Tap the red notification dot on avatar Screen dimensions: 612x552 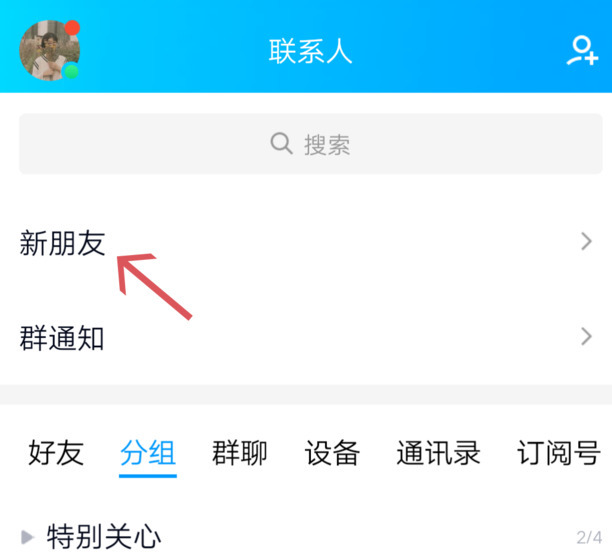pyautogui.click(x=72, y=28)
